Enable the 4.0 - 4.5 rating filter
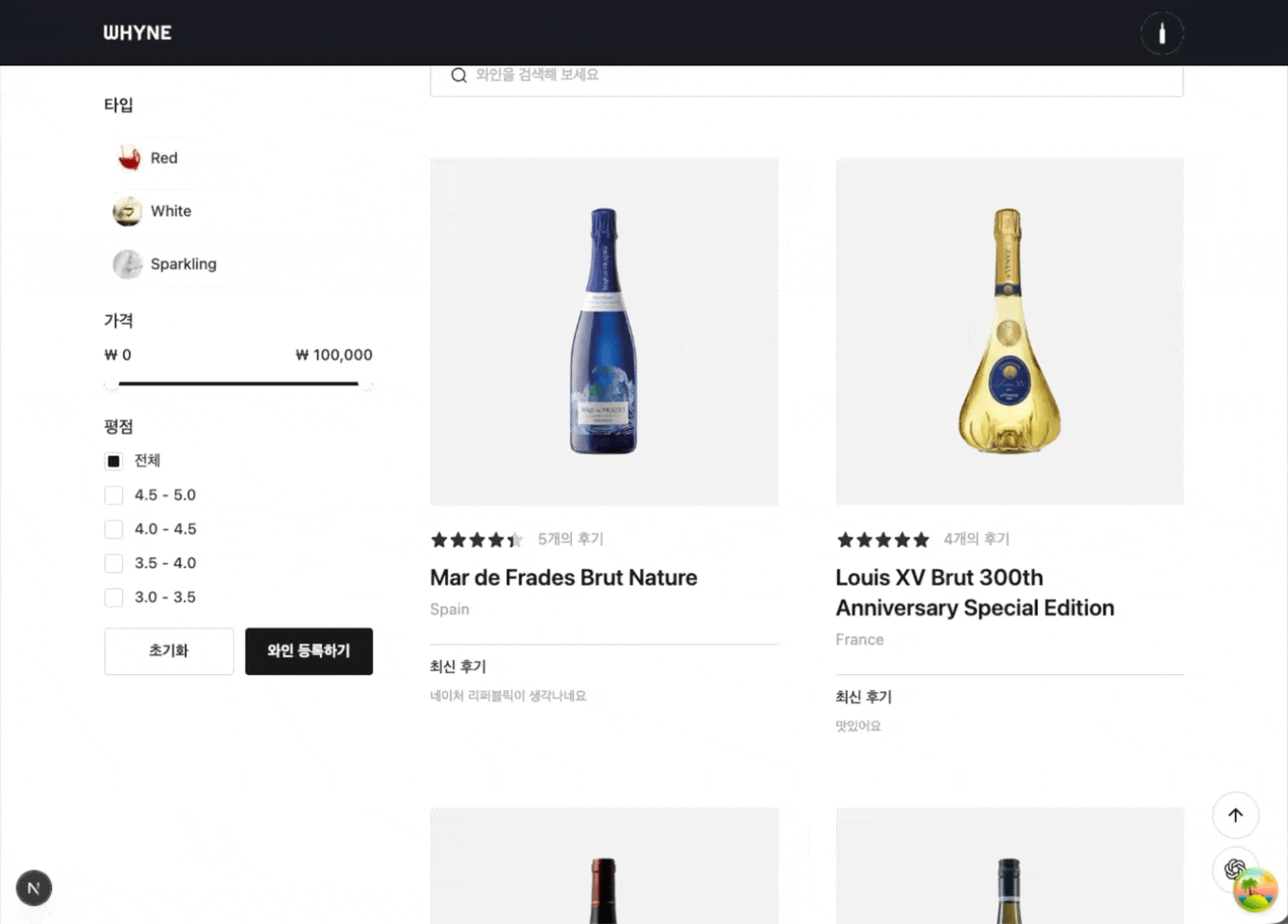 114,529
